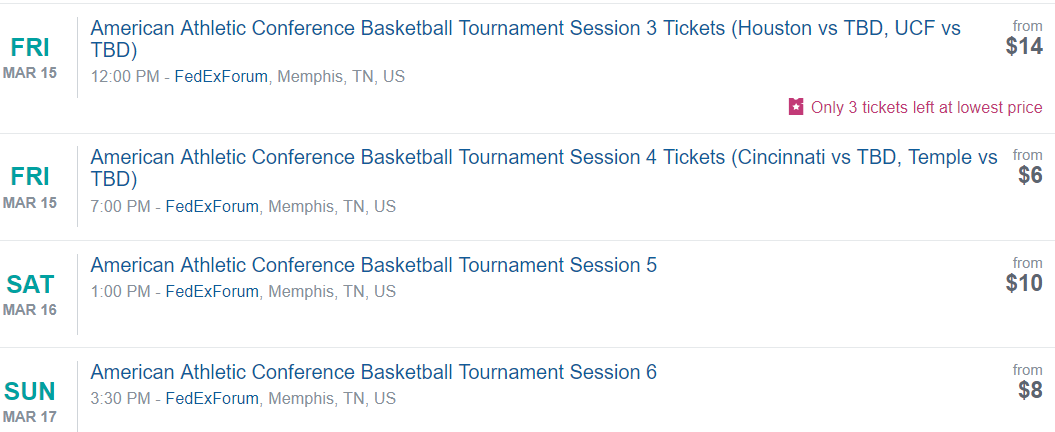Click the FRI MAR 15 date for Session 4
The height and width of the screenshot is (432, 1055).
[30, 187]
